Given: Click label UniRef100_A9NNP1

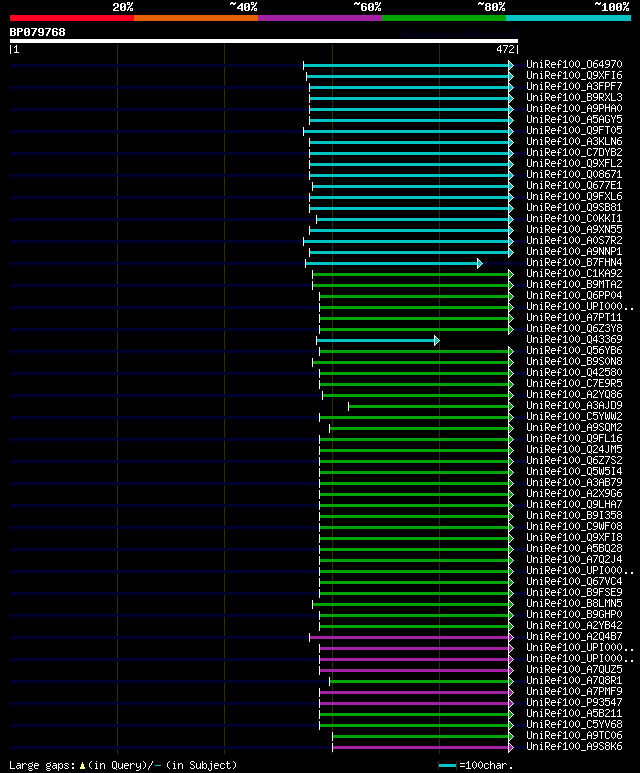Looking at the screenshot, I should (x=574, y=251).
